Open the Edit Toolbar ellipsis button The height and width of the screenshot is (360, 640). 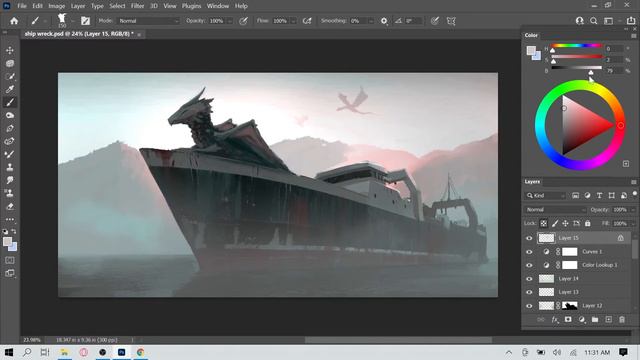[x=10, y=220]
